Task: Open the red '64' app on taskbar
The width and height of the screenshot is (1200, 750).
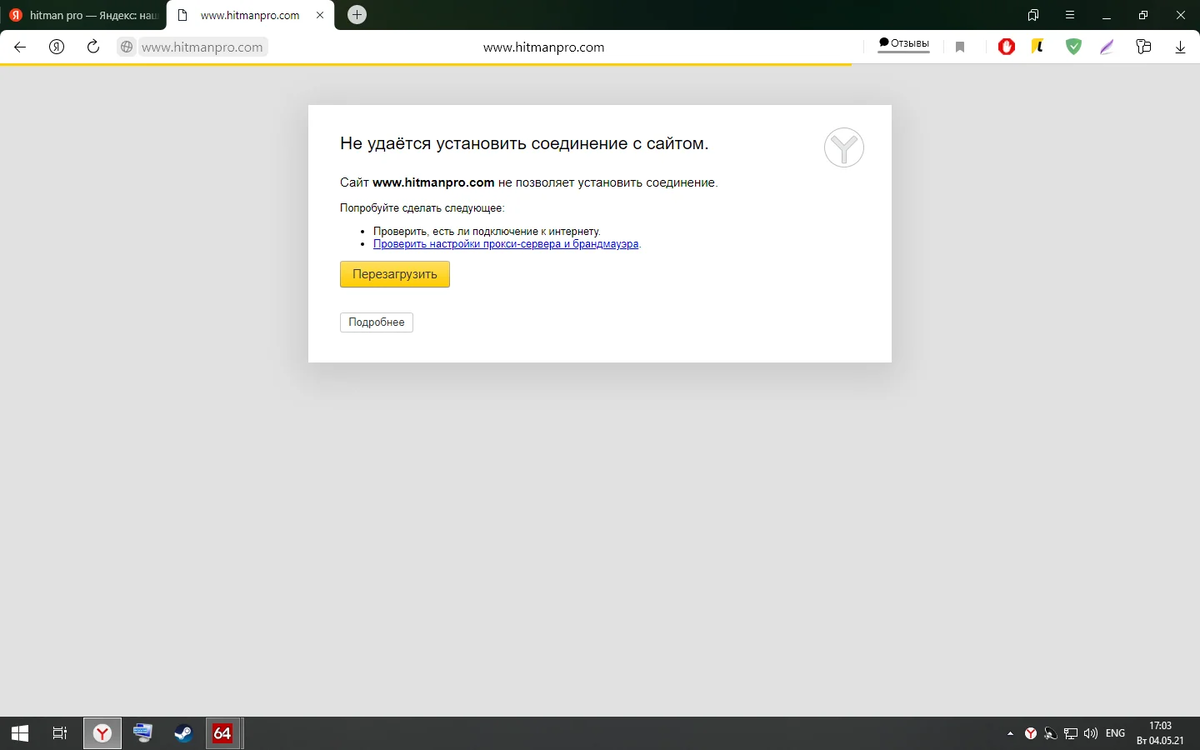Action: click(222, 733)
